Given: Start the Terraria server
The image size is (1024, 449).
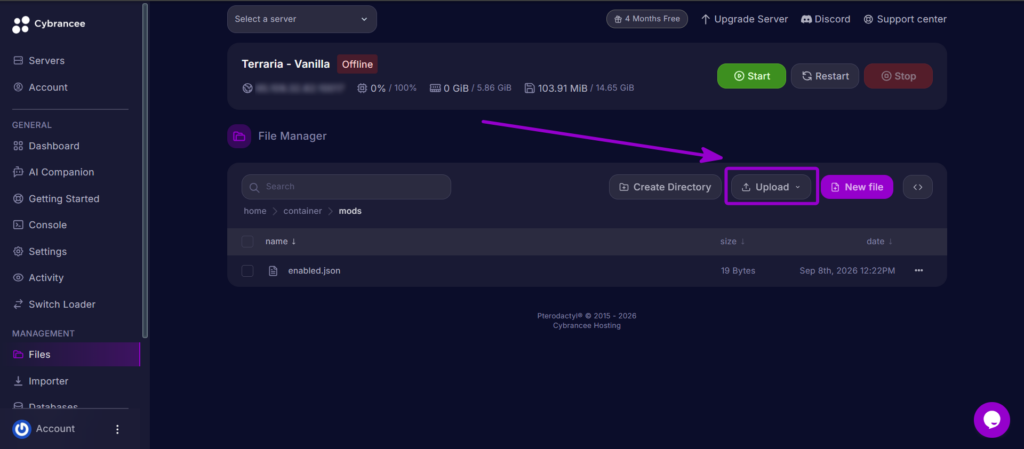Looking at the screenshot, I should (x=751, y=76).
